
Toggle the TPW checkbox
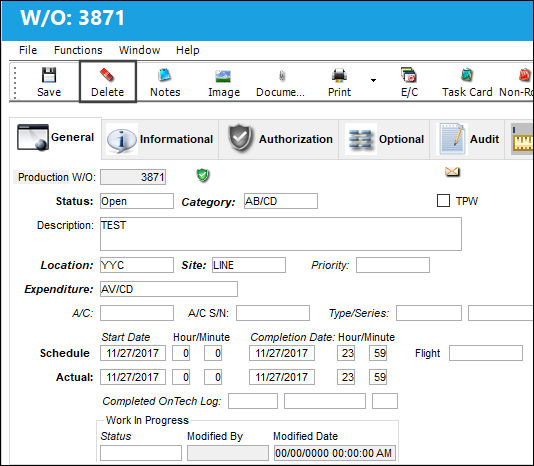pyautogui.click(x=443, y=201)
